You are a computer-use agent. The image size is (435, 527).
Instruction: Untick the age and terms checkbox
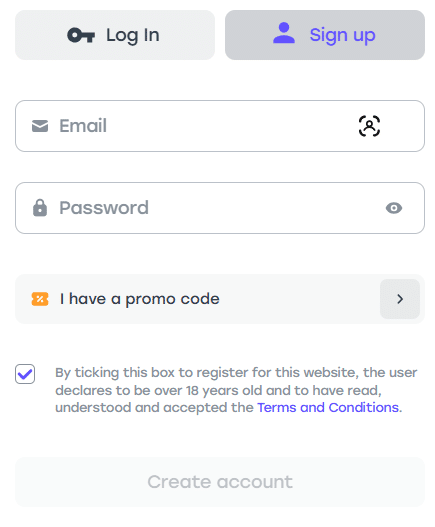[x=25, y=374]
